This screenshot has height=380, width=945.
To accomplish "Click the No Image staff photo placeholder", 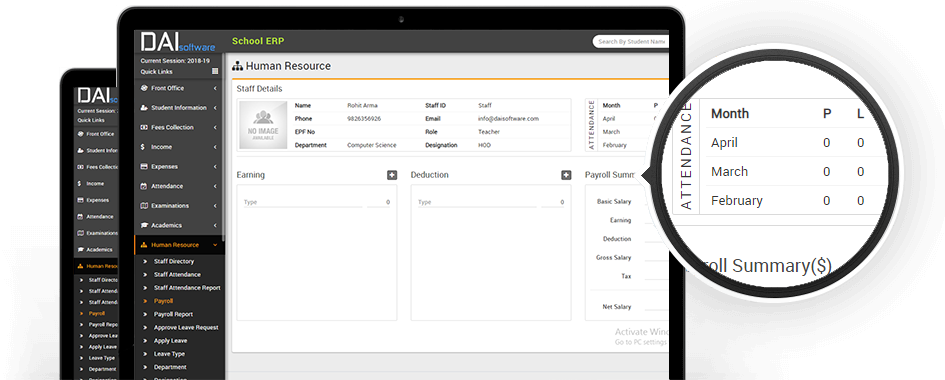I will (263, 125).
